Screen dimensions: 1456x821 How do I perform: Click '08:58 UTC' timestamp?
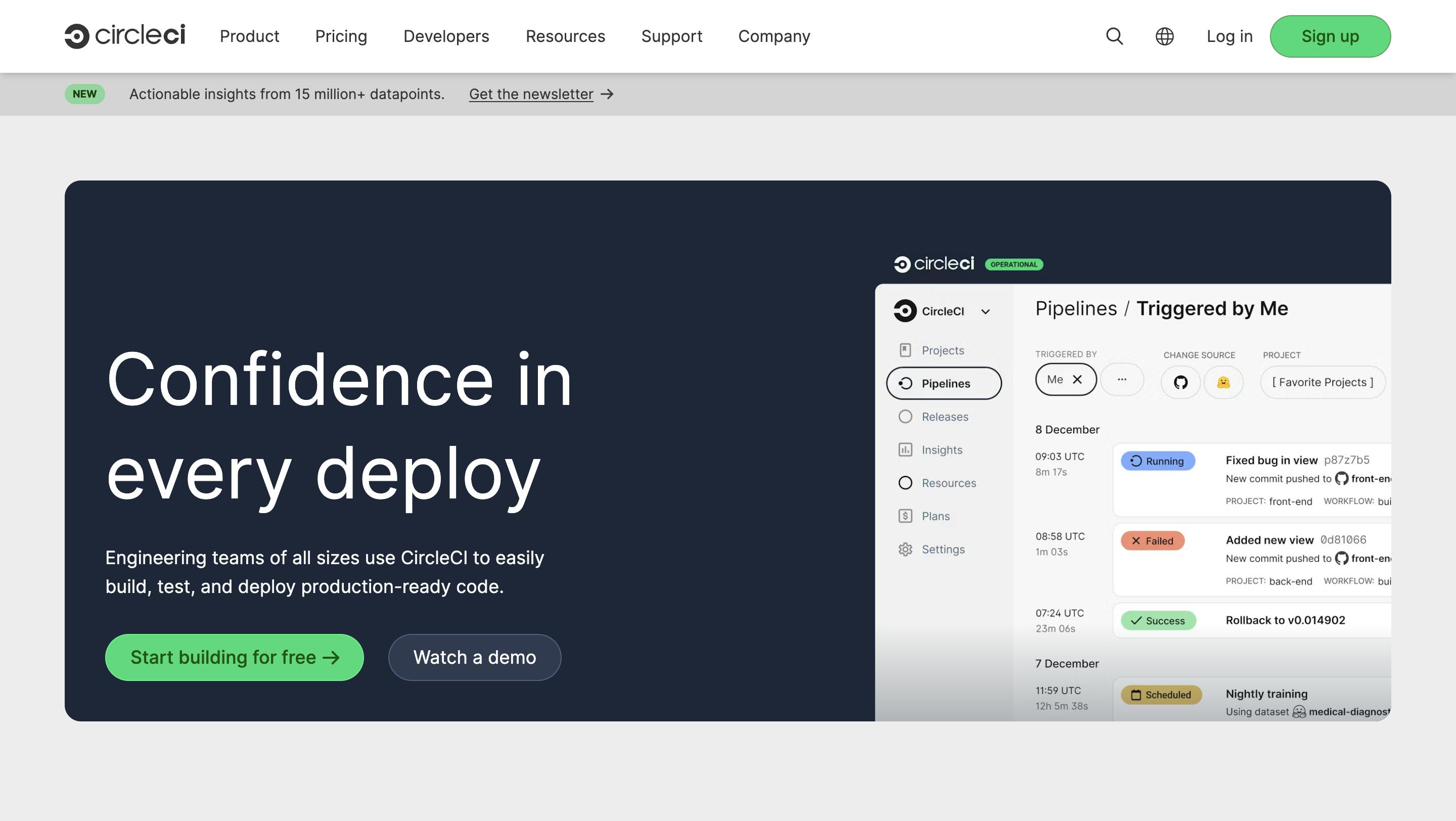pyautogui.click(x=1060, y=536)
